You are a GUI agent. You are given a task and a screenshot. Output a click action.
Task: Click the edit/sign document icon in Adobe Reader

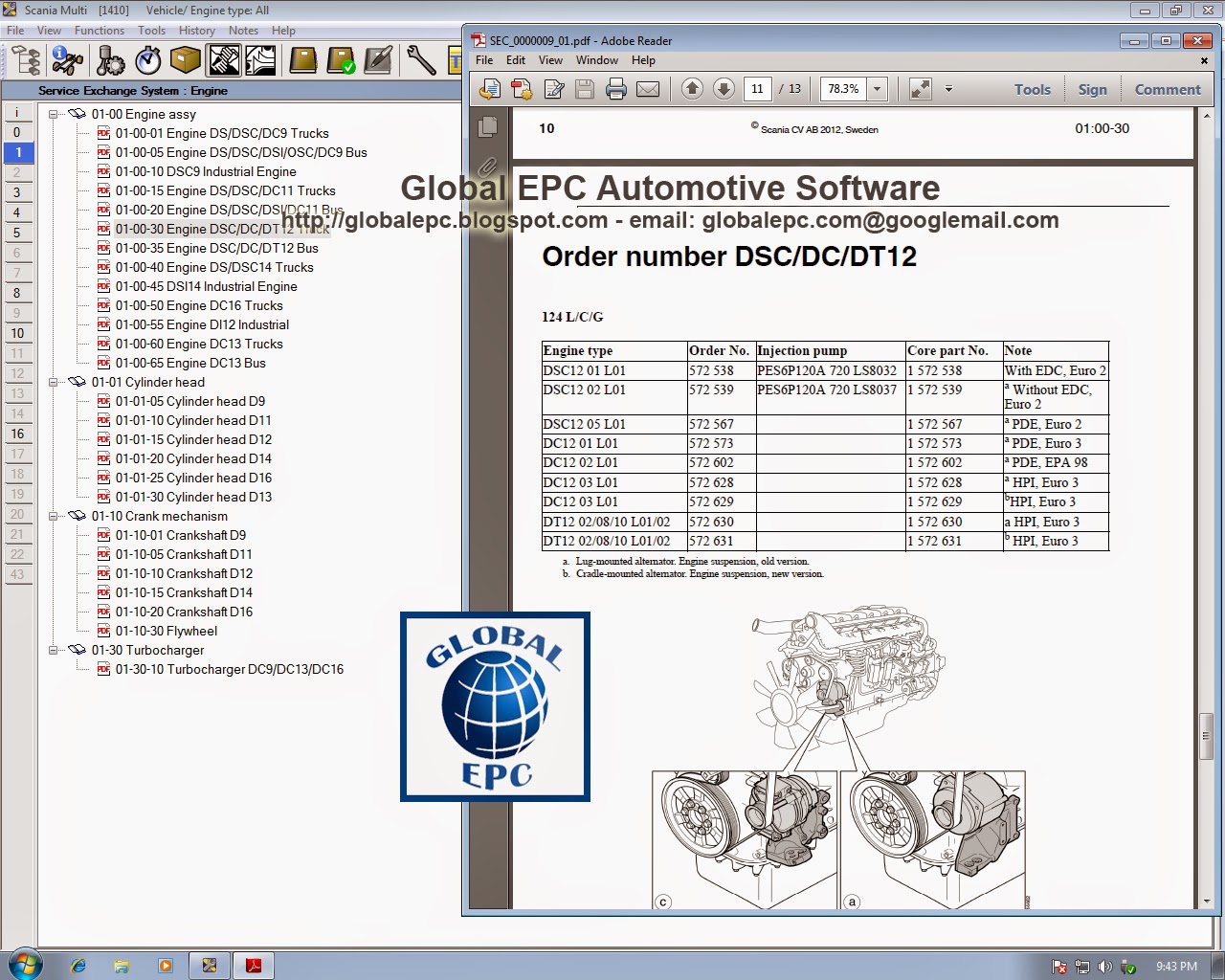tap(554, 89)
